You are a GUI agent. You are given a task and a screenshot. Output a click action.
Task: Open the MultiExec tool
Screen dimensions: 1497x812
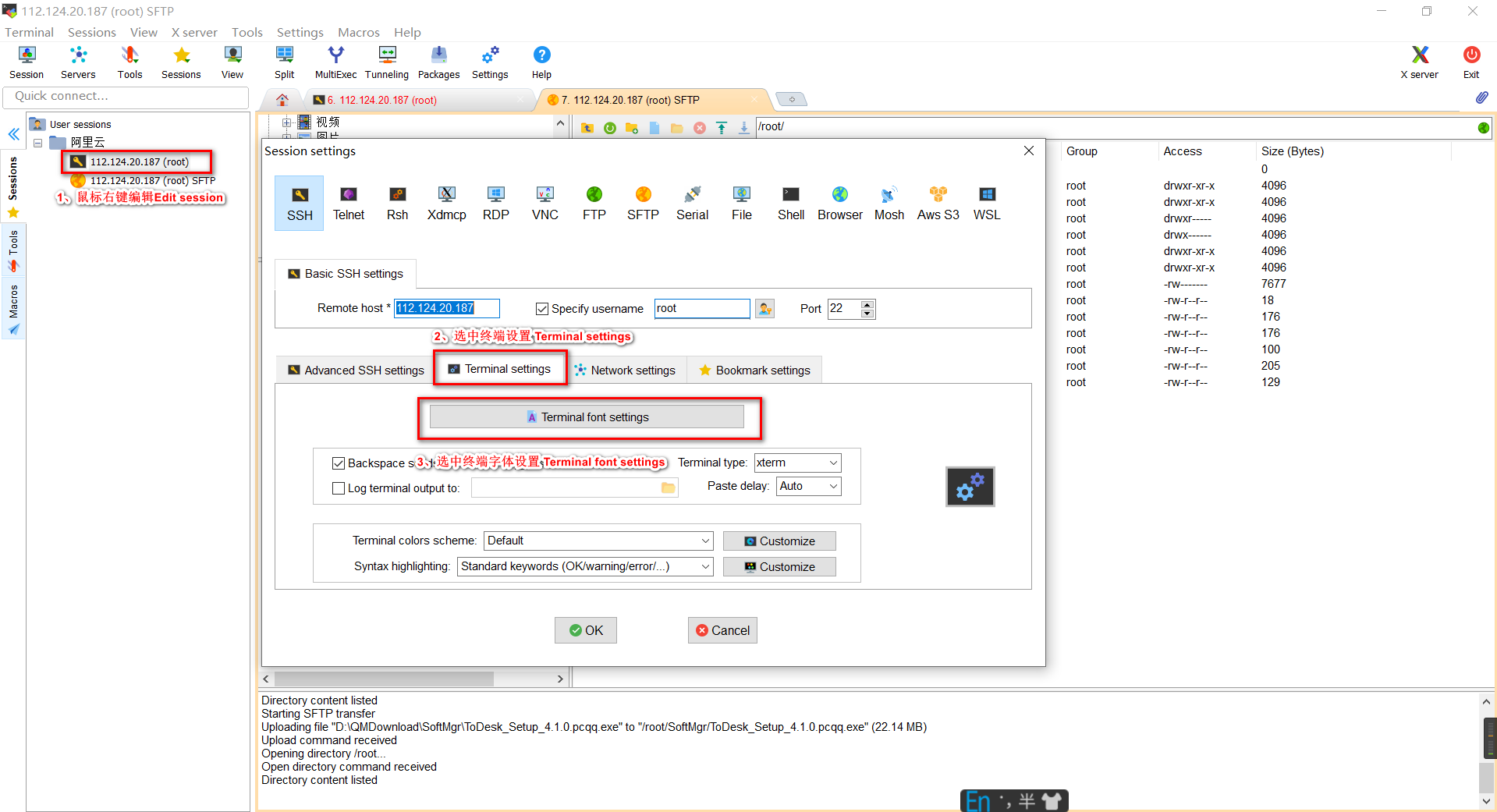pyautogui.click(x=335, y=62)
